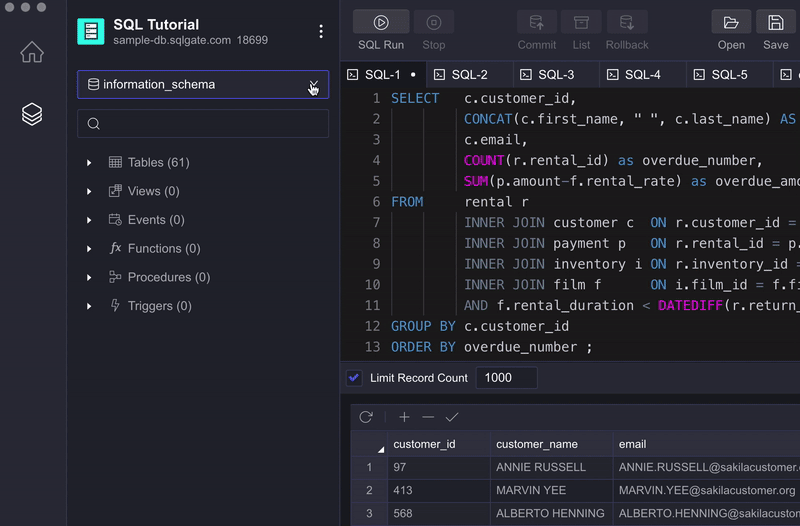This screenshot has width=800, height=526.
Task: Click the Procedures icon in tree
Action: (115, 277)
